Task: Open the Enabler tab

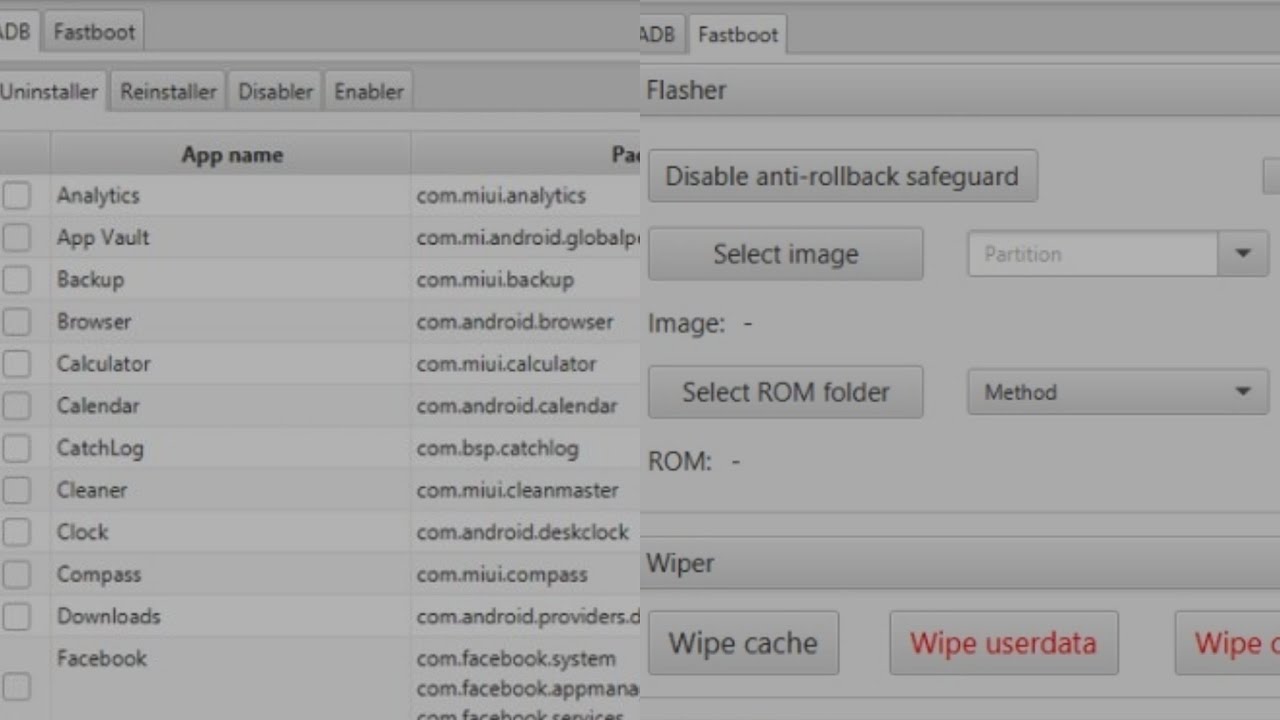Action: 368,92
